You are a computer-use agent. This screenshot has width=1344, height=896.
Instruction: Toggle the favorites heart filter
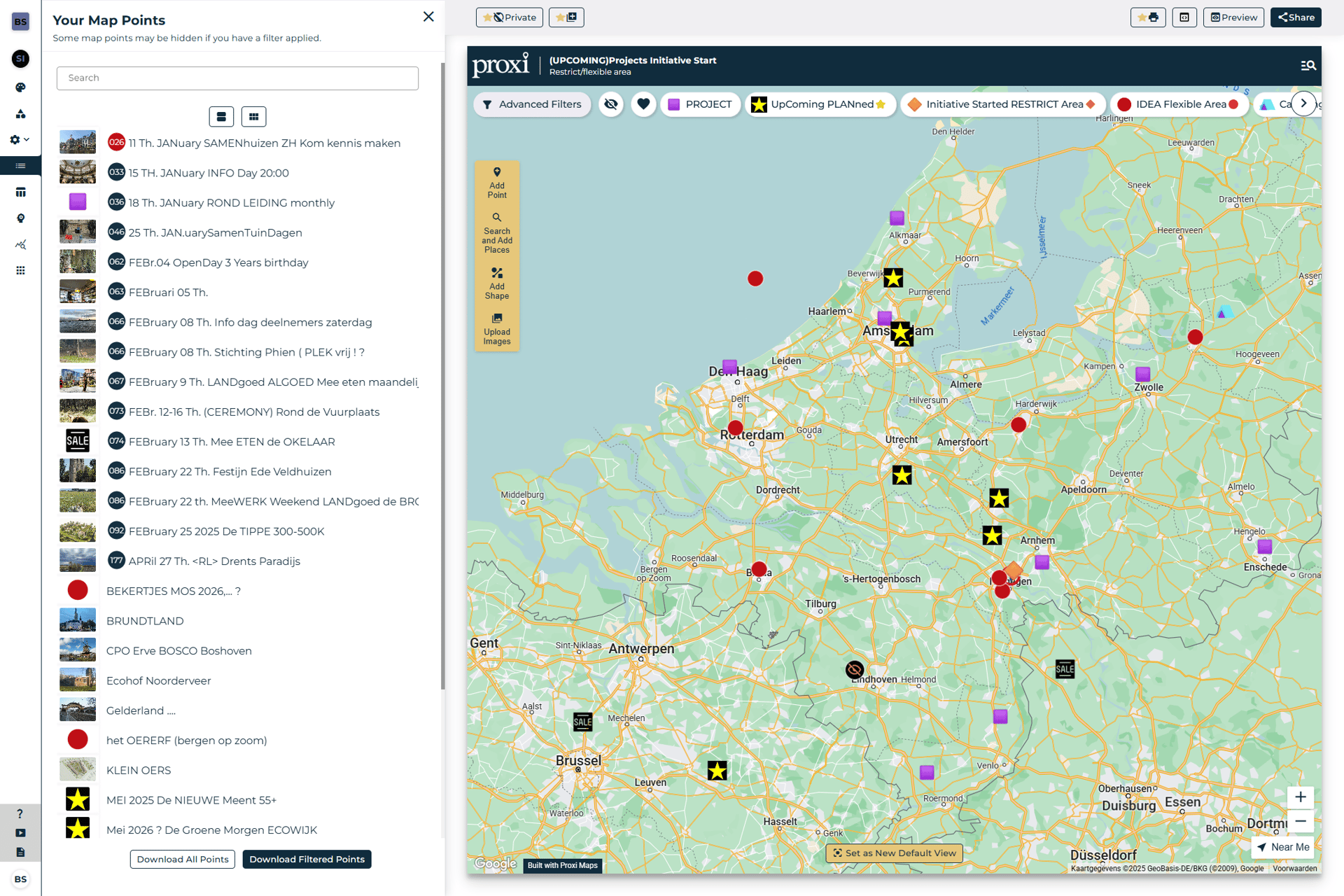643,104
